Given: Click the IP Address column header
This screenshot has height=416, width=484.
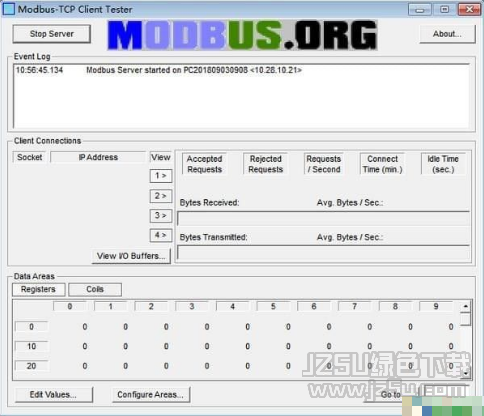Looking at the screenshot, I should [98, 157].
